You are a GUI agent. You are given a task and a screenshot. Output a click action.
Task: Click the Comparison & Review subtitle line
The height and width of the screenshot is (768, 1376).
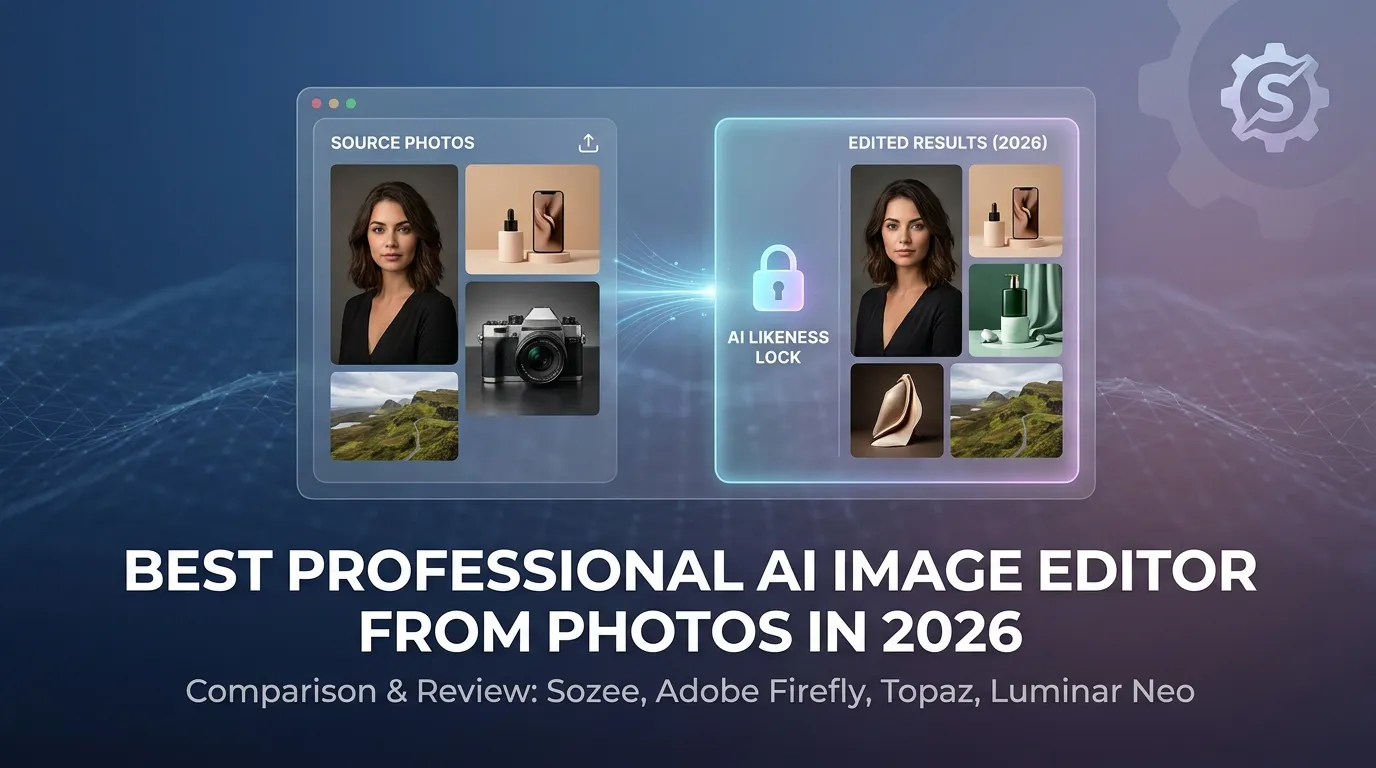690,691
